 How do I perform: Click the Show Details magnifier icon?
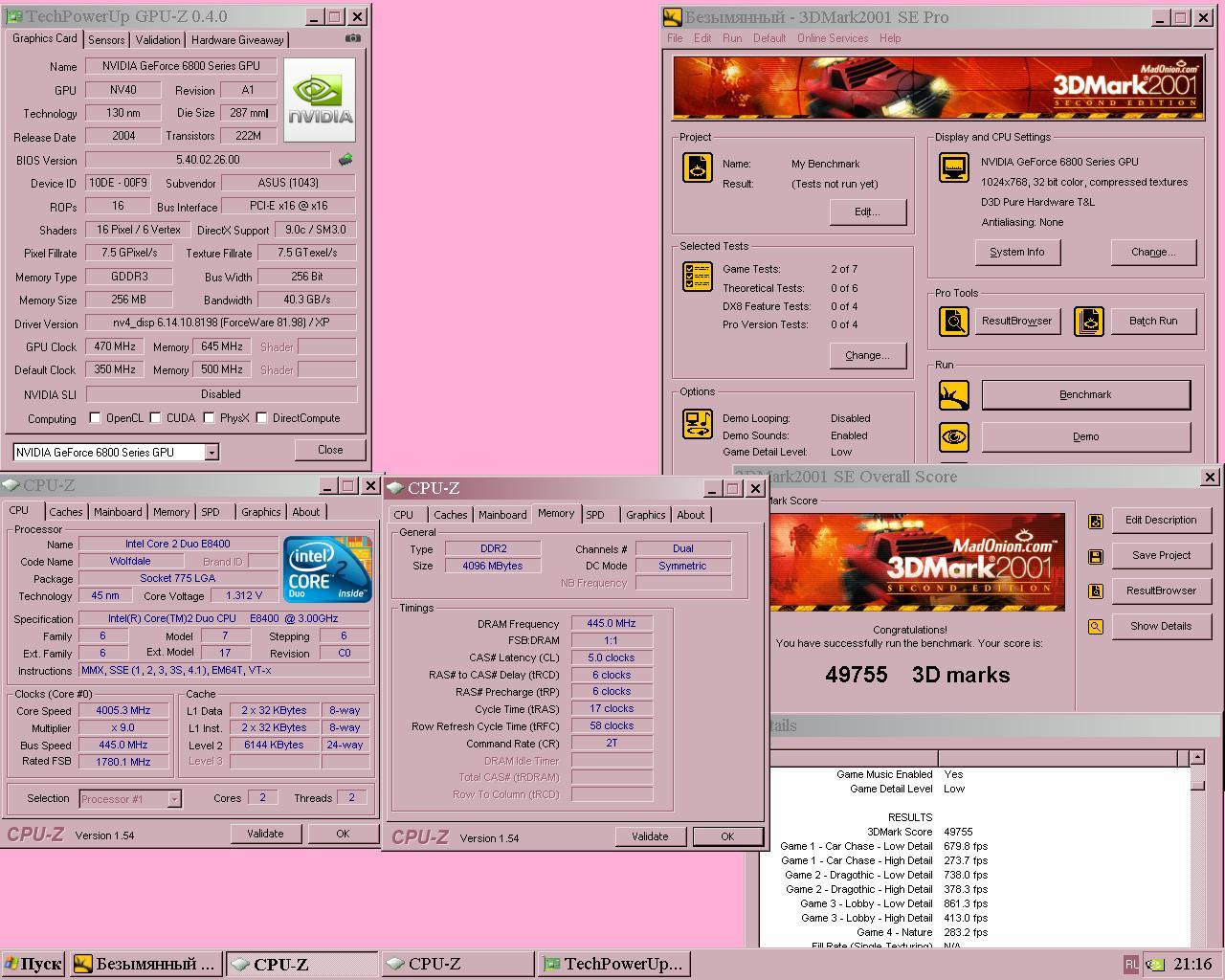pos(1096,627)
